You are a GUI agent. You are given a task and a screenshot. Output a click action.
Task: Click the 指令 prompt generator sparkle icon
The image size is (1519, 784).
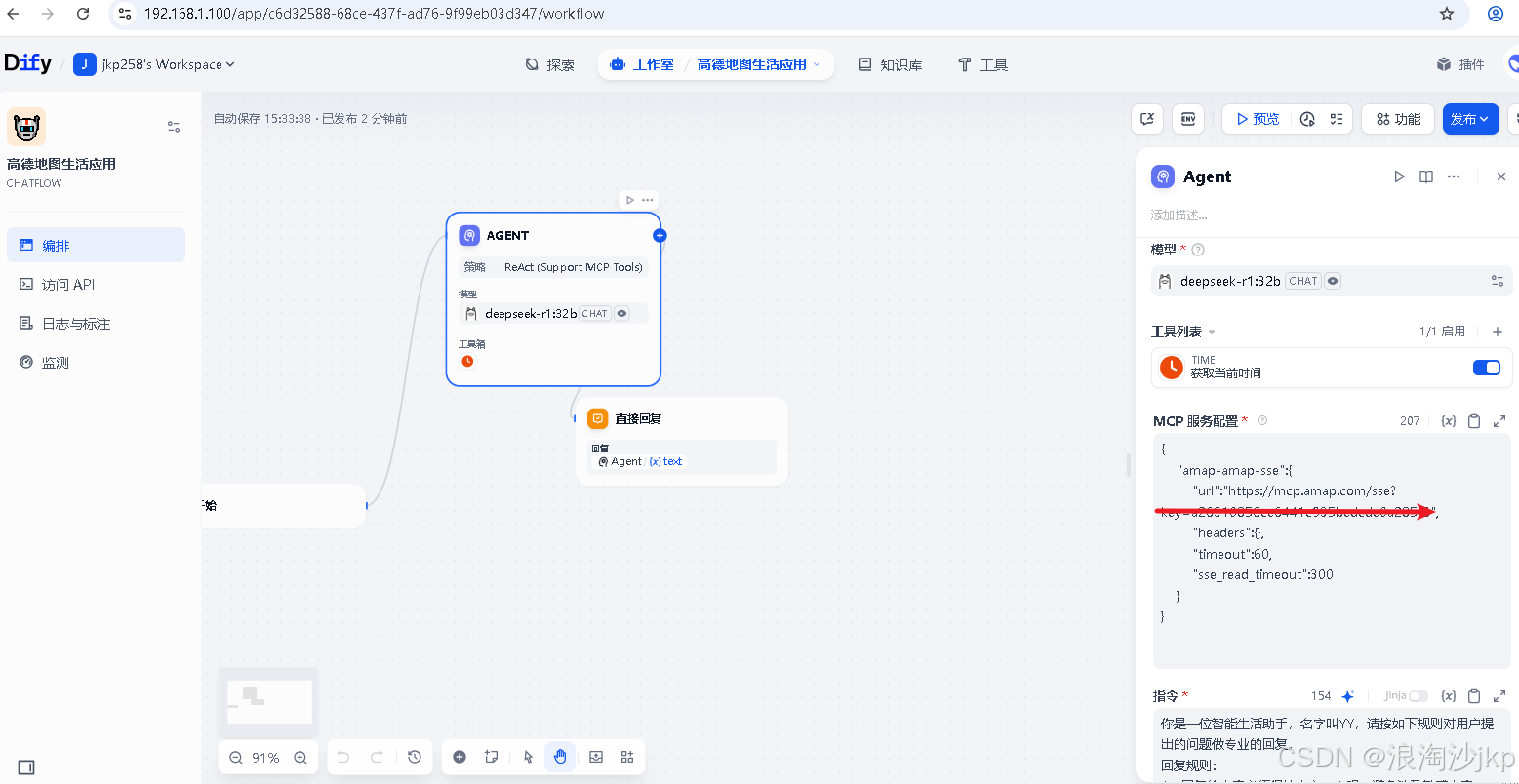(x=1347, y=696)
